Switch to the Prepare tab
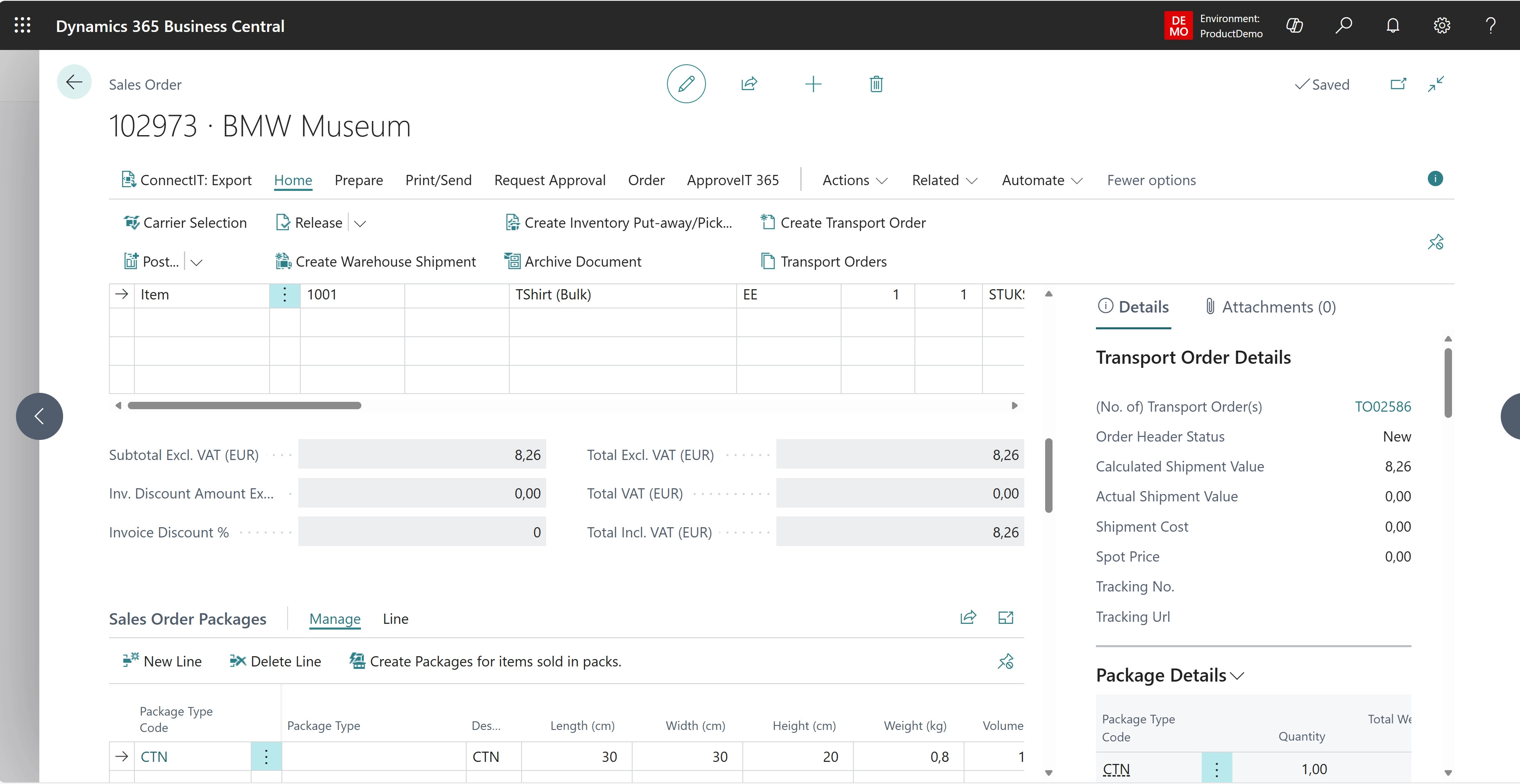 (359, 180)
